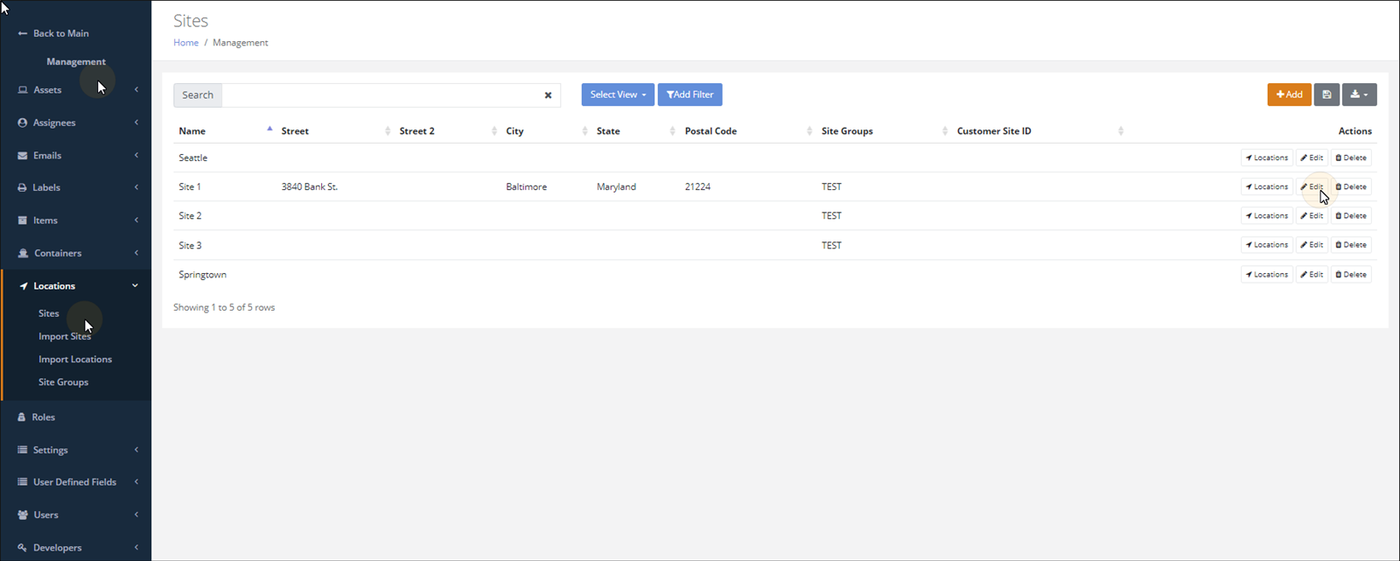Image resolution: width=1400 pixels, height=561 pixels.
Task: Expand the Users menu chevron
Action: [136, 515]
